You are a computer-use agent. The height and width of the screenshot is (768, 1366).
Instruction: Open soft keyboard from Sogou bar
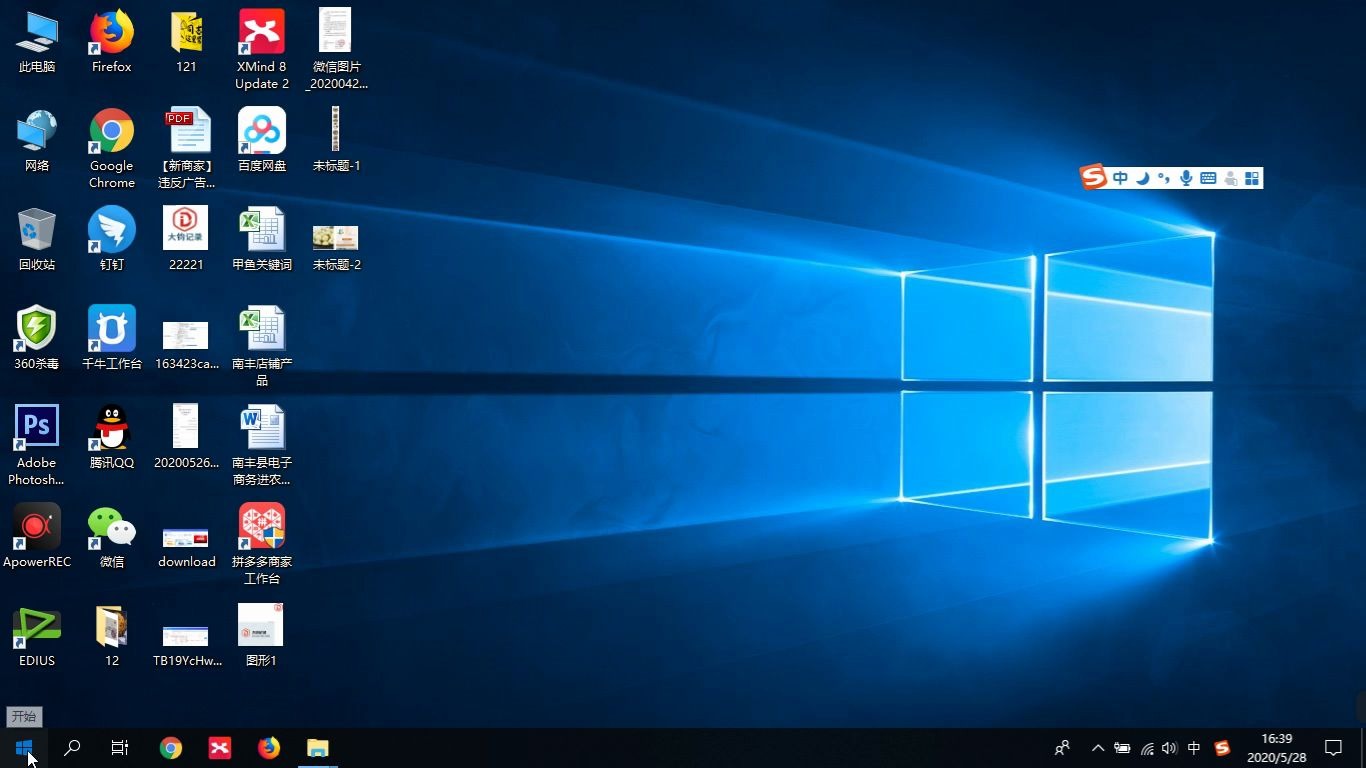(1208, 178)
